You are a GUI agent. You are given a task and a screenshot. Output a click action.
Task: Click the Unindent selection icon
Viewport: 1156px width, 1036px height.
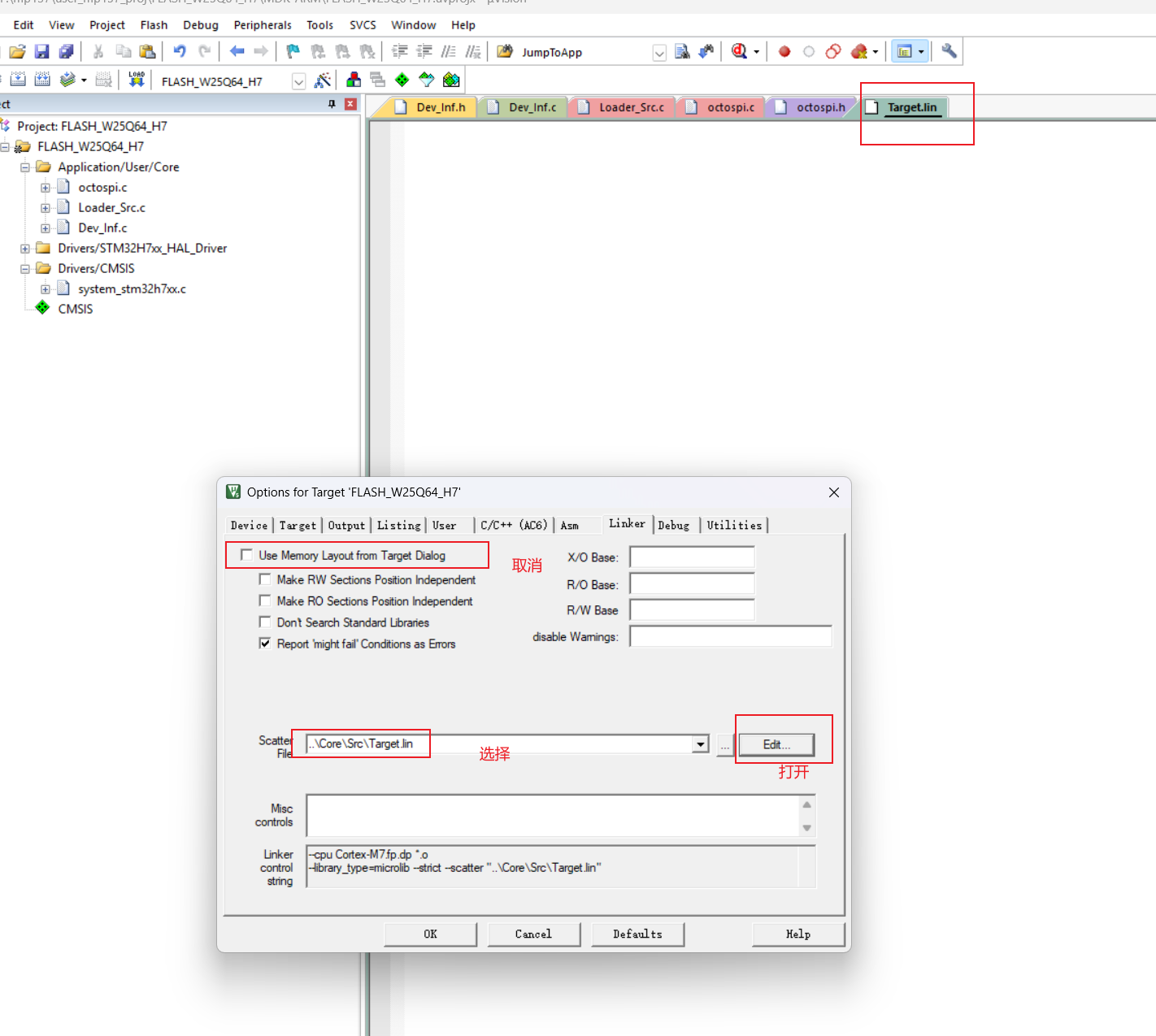point(424,52)
